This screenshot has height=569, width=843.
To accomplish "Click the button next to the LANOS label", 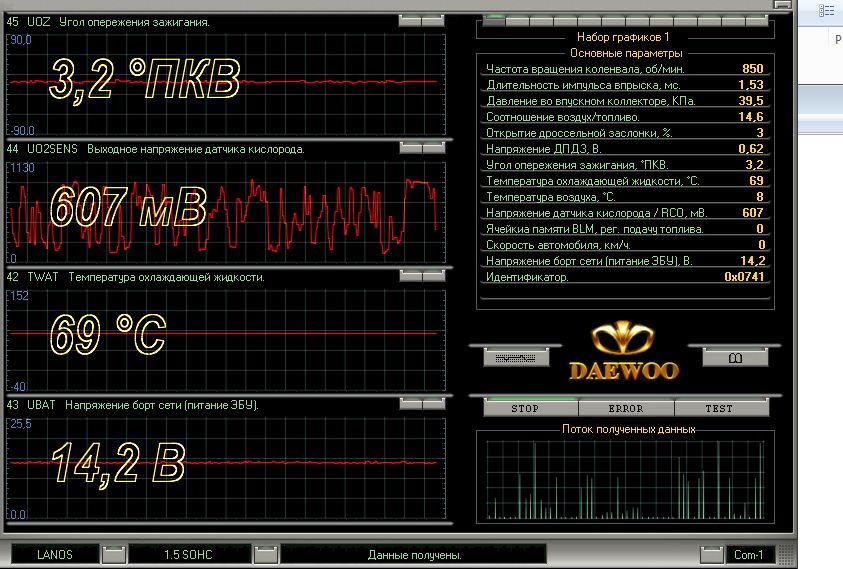I will pyautogui.click(x=115, y=553).
